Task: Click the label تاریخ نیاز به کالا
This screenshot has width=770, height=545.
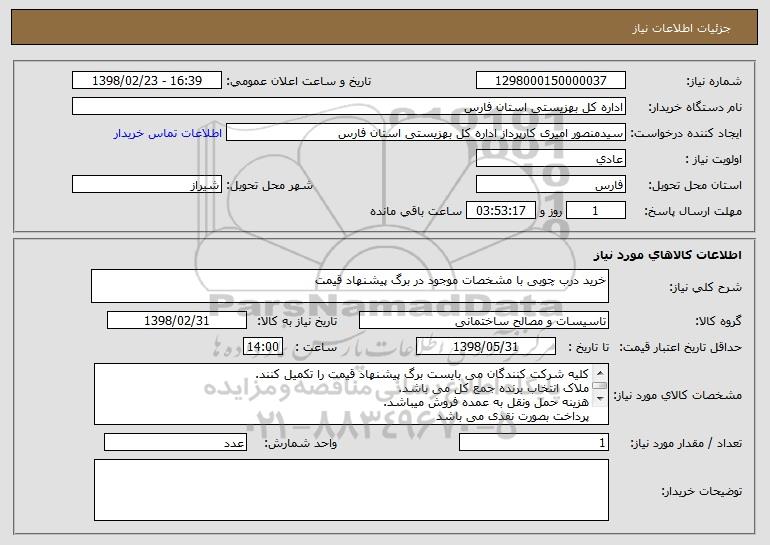Action: point(297,321)
